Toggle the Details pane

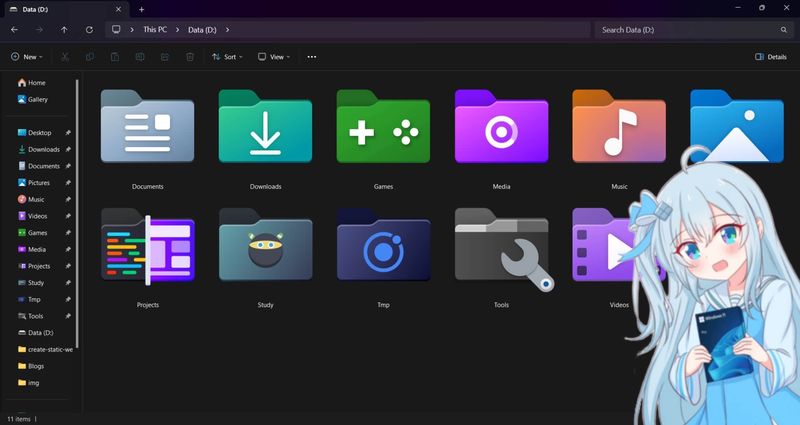(x=770, y=57)
